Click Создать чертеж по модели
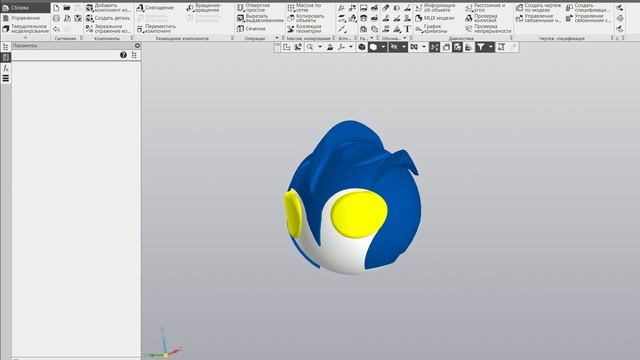Screen dimensions: 640x360 (x=538, y=8)
